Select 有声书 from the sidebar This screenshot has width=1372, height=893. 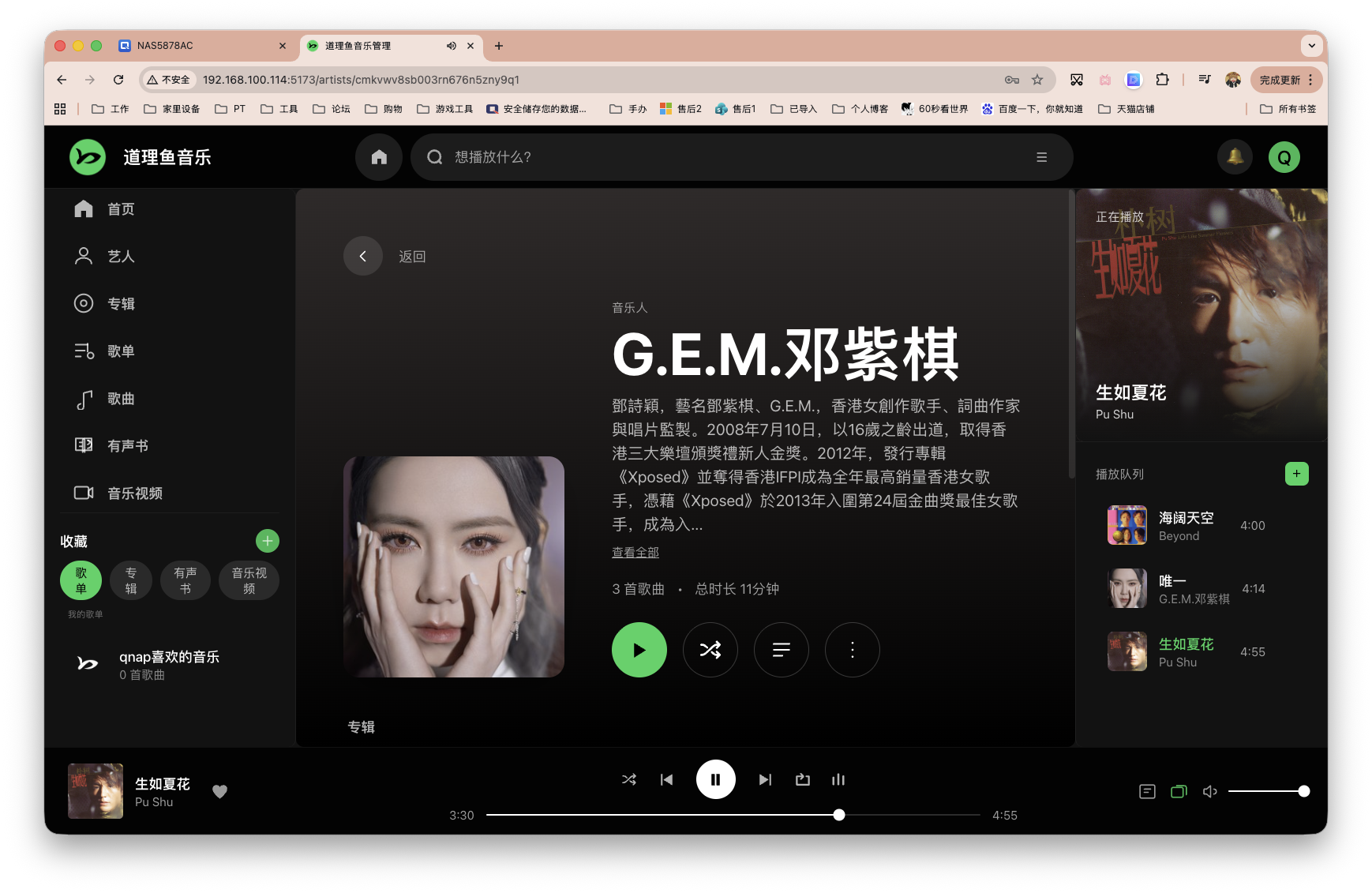(x=126, y=445)
